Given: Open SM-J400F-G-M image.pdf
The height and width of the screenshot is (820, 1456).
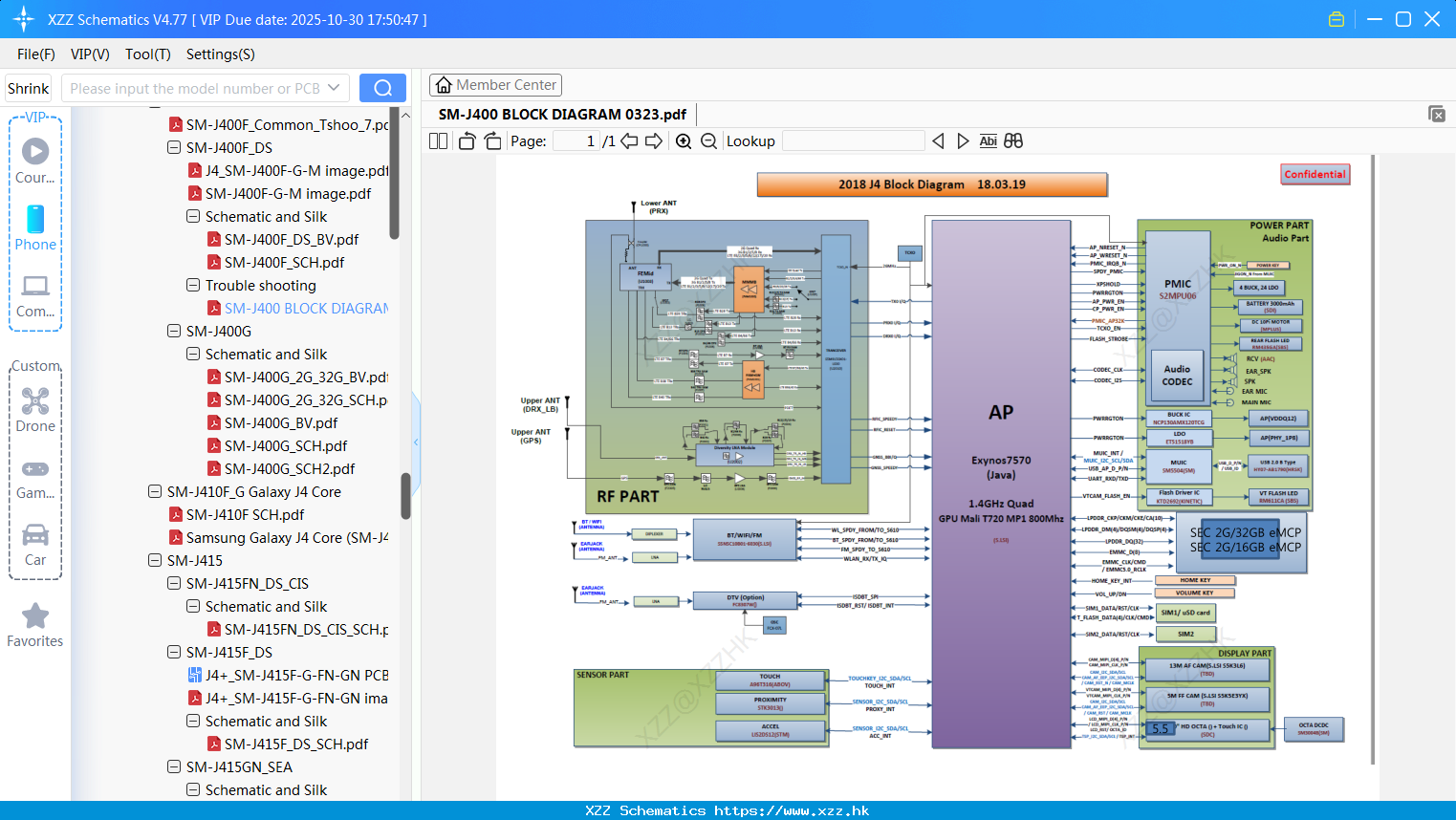Looking at the screenshot, I should (279, 193).
